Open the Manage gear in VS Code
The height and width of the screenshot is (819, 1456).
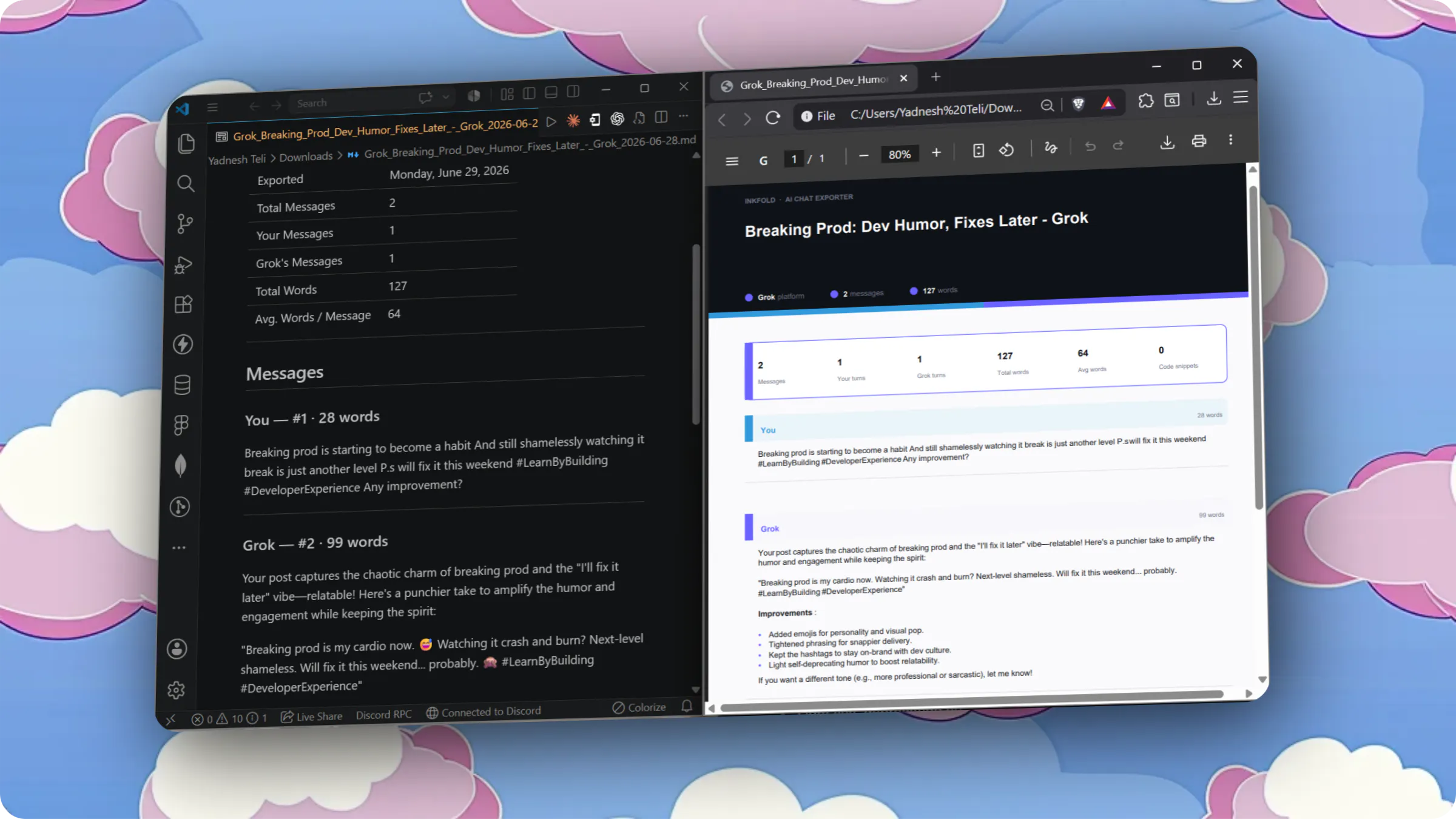coord(177,690)
